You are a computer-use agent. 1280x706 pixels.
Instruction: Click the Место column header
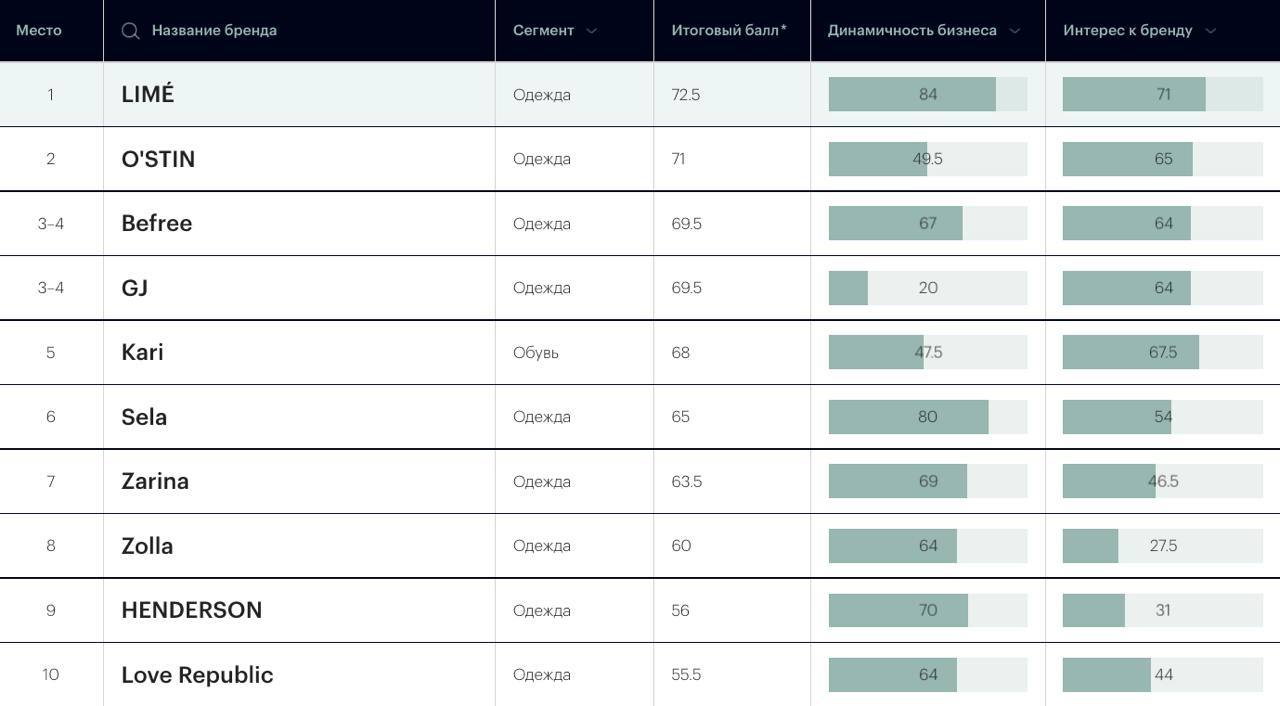[39, 31]
